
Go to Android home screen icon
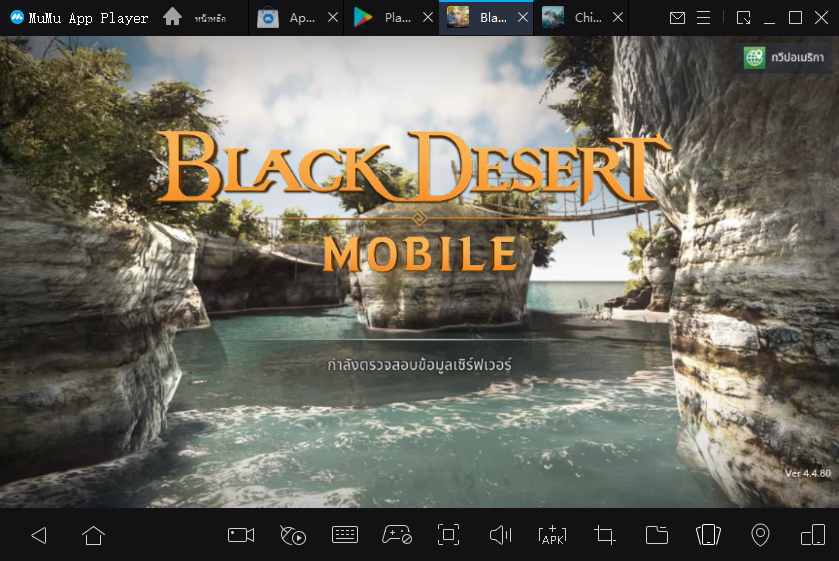93,535
